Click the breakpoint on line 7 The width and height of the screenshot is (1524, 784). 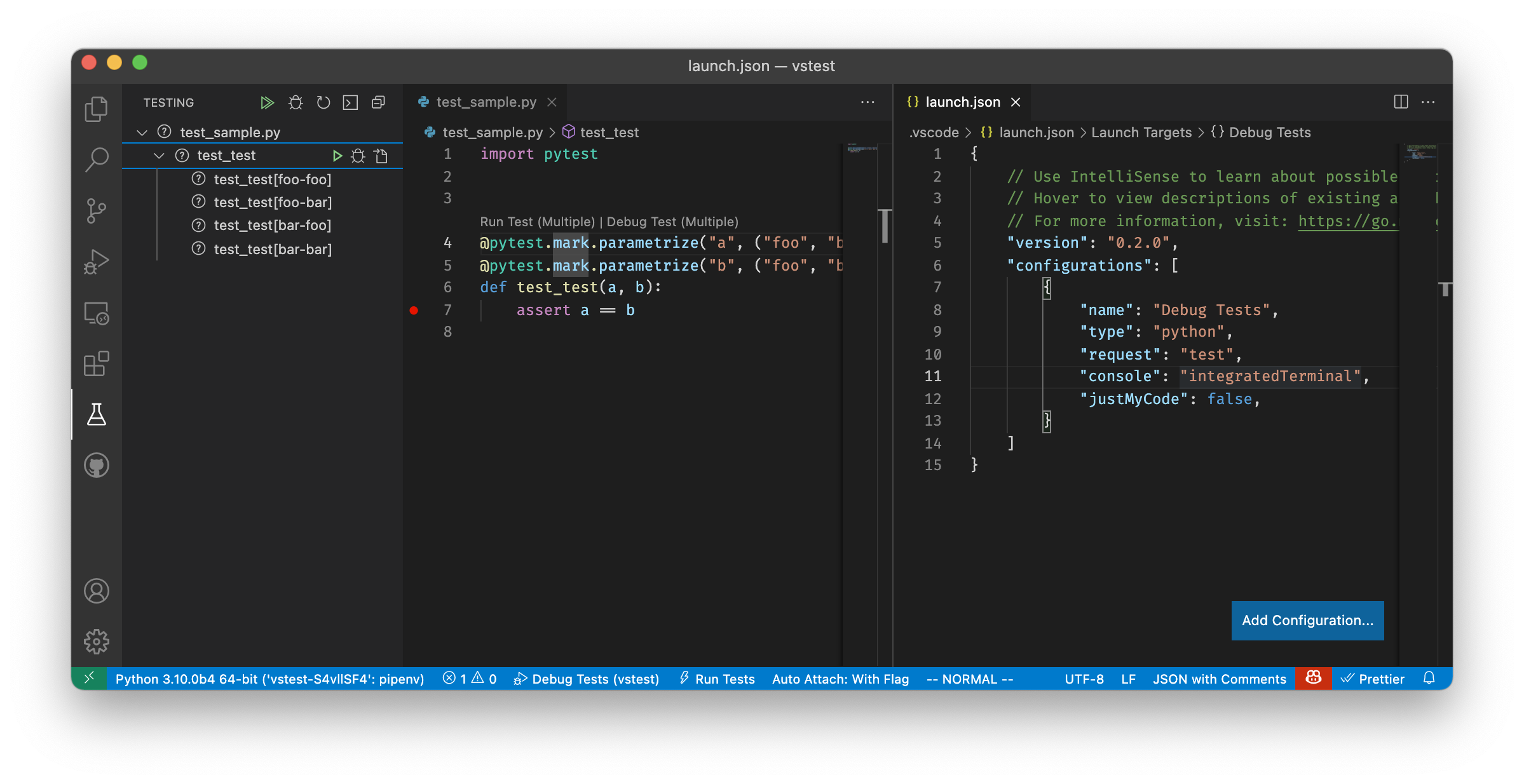point(415,310)
